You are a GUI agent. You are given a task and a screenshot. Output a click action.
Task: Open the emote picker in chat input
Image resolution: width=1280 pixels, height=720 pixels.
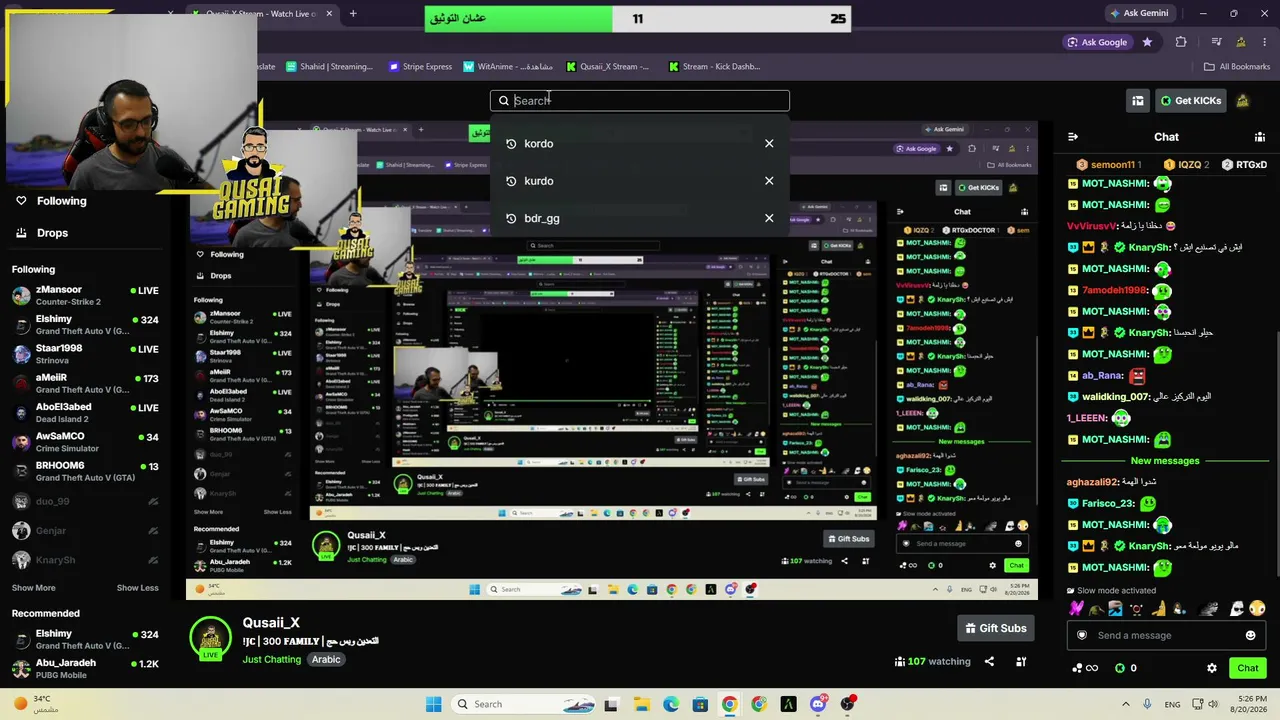click(1250, 635)
